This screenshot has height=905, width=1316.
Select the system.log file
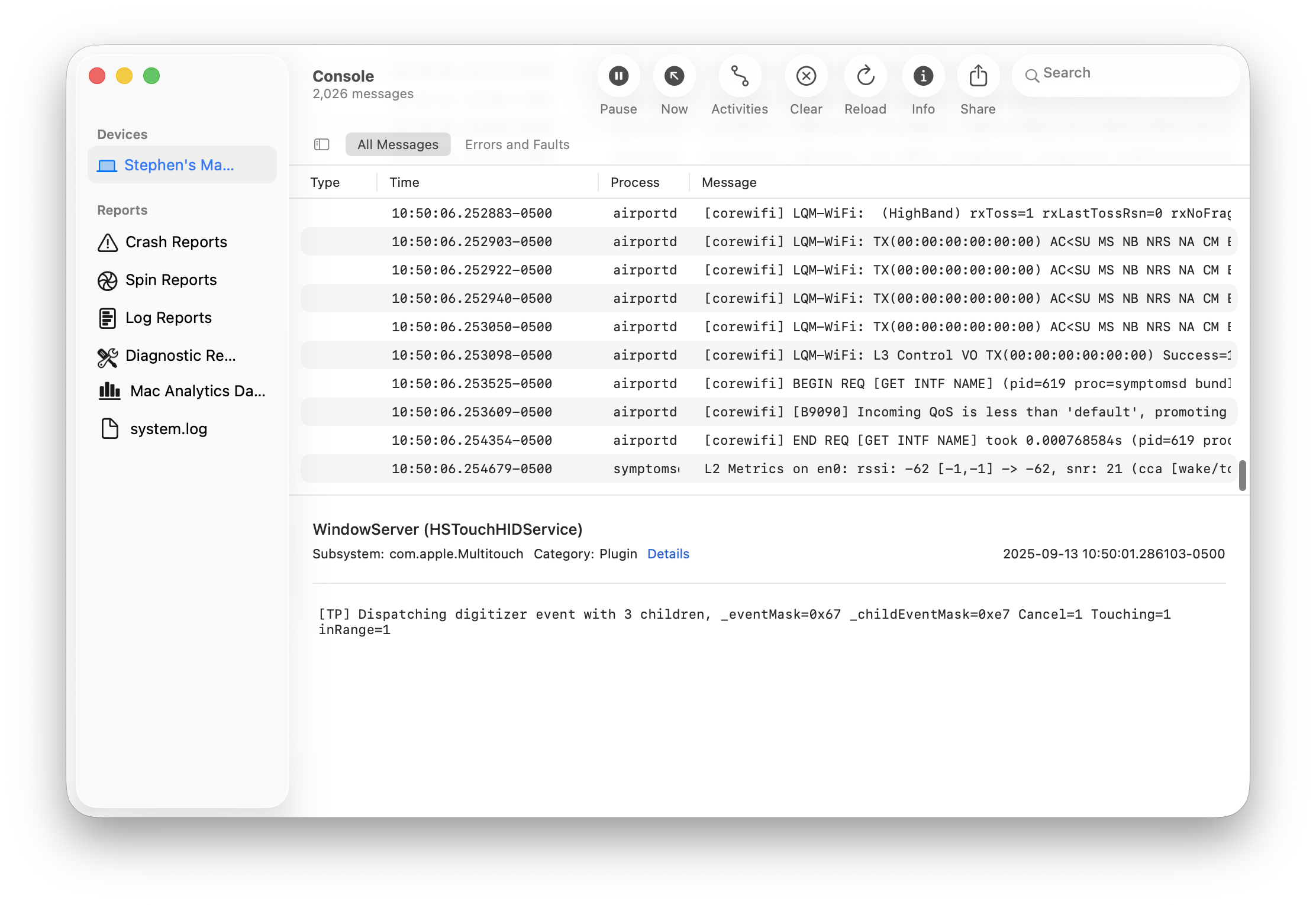pos(168,429)
